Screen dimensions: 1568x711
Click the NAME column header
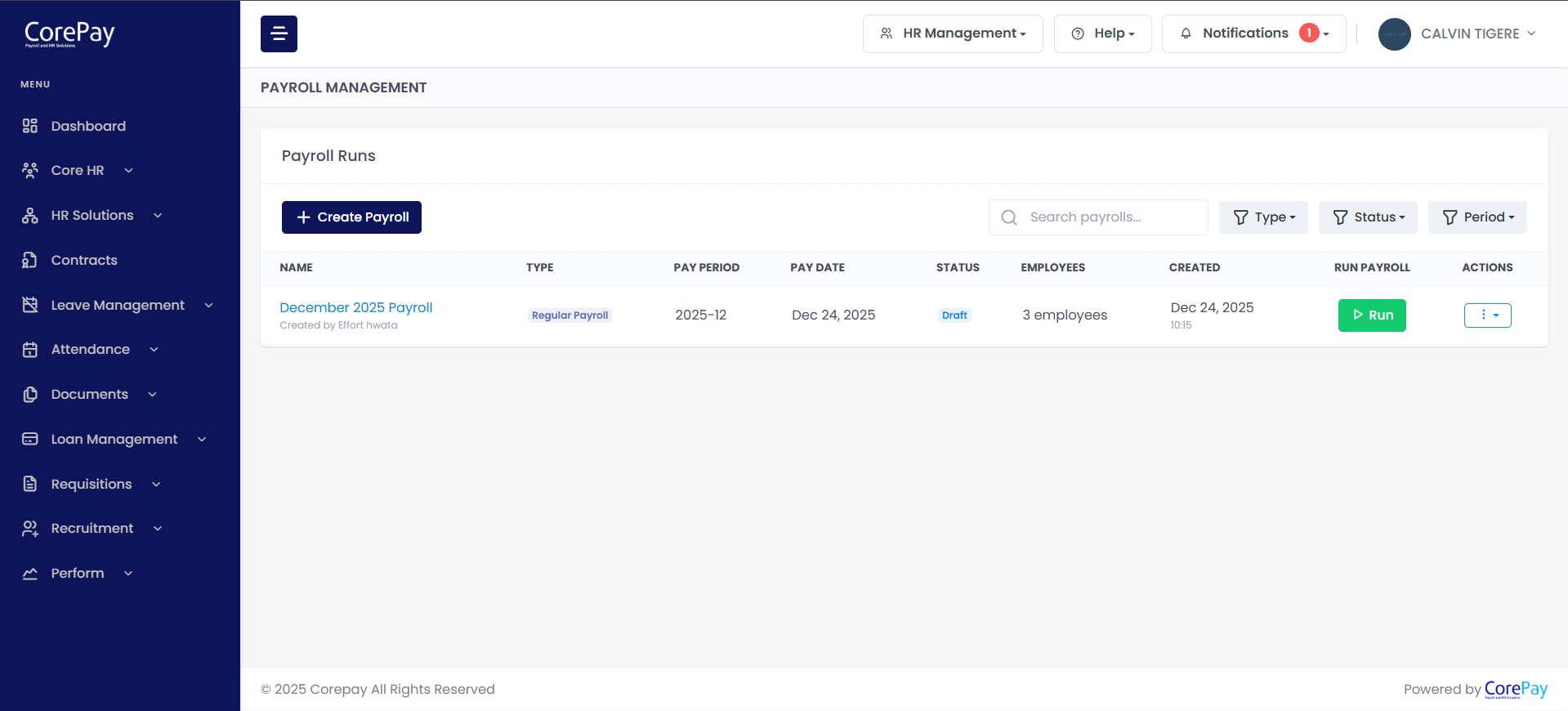click(x=296, y=267)
